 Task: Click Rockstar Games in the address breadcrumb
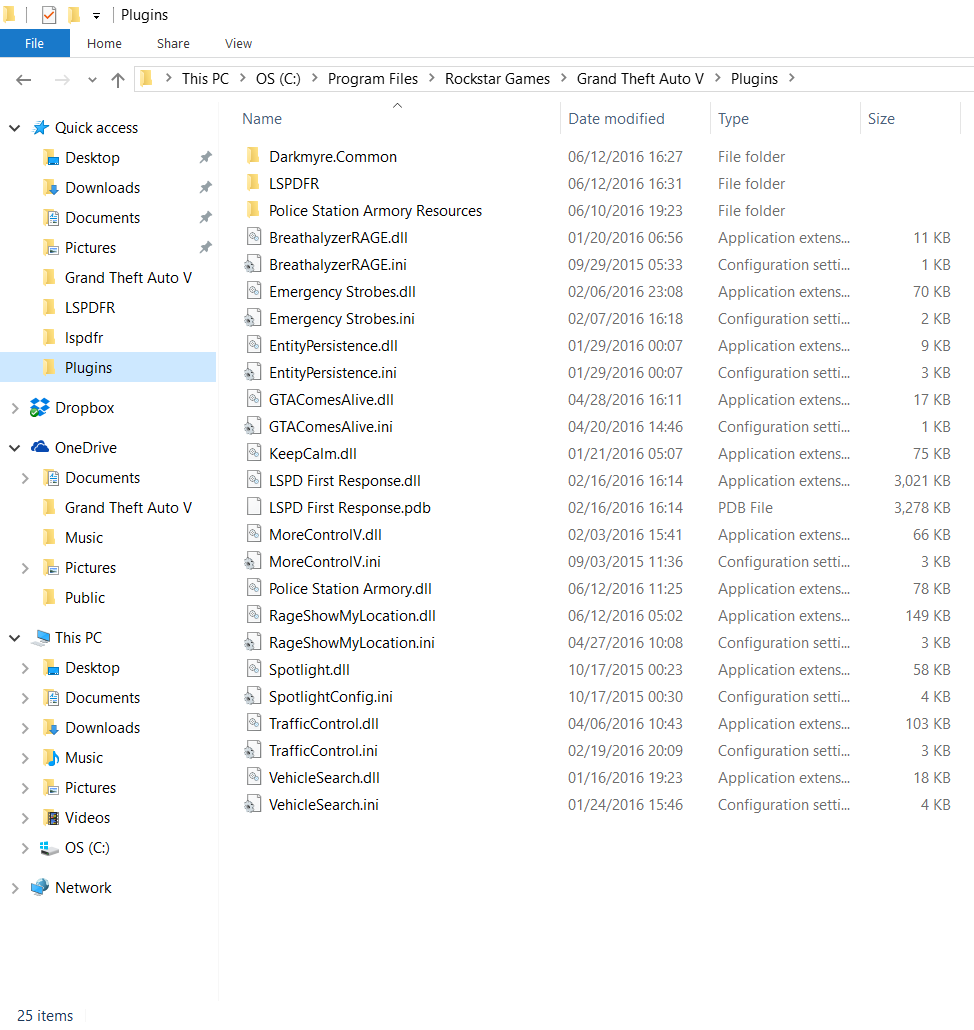[497, 79]
